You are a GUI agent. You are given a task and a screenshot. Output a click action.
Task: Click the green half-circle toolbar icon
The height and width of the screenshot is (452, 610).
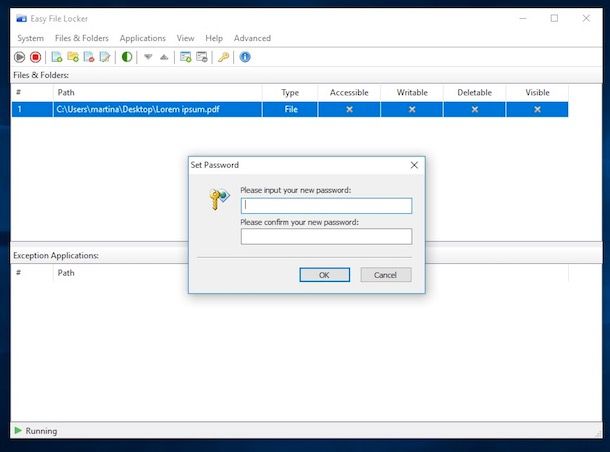click(x=126, y=57)
